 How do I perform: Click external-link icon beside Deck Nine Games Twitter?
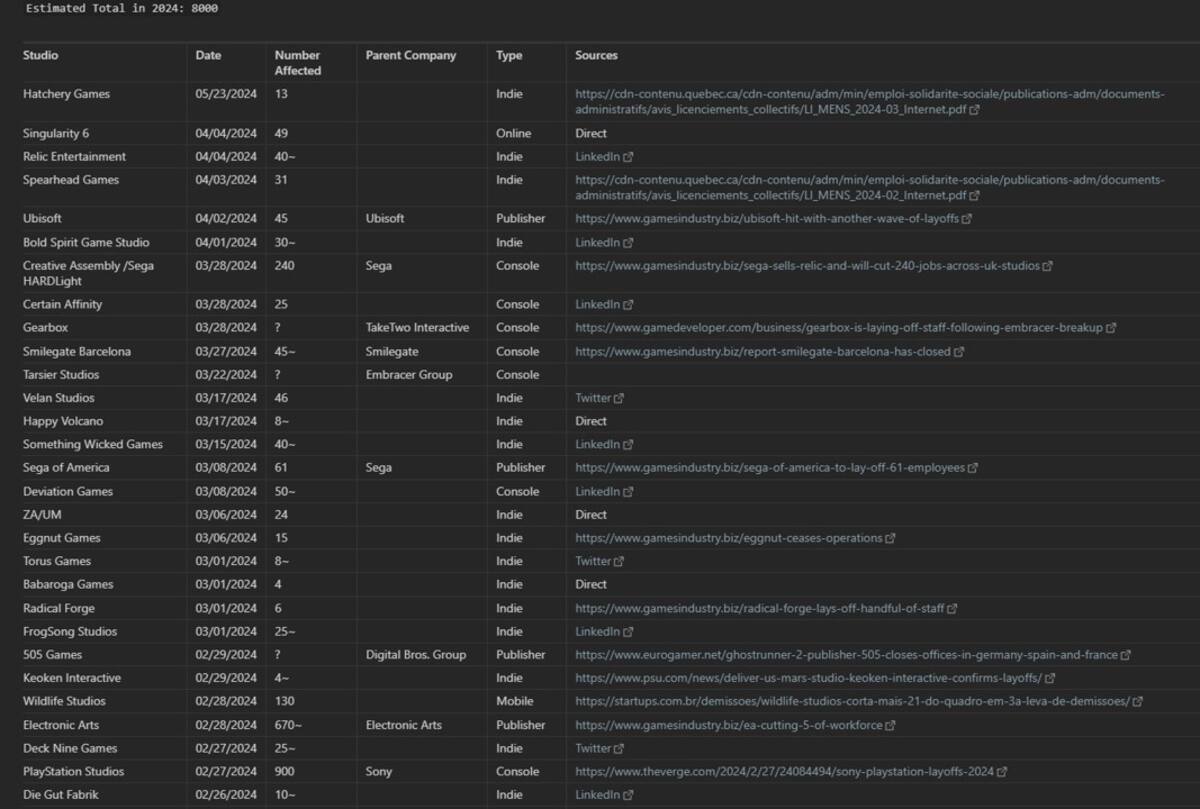coord(619,749)
